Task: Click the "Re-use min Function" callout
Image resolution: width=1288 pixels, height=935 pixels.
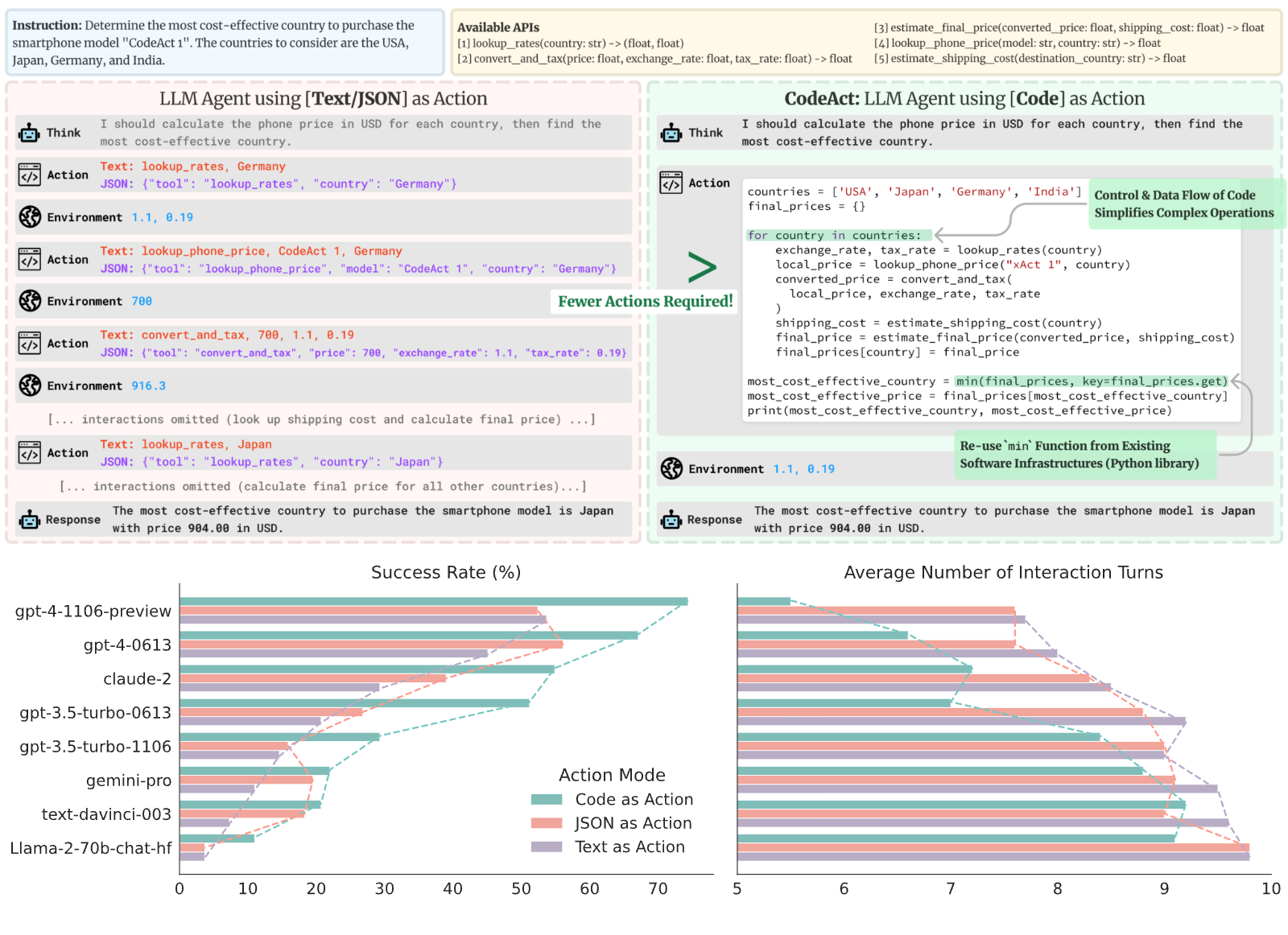Action: point(1085,455)
